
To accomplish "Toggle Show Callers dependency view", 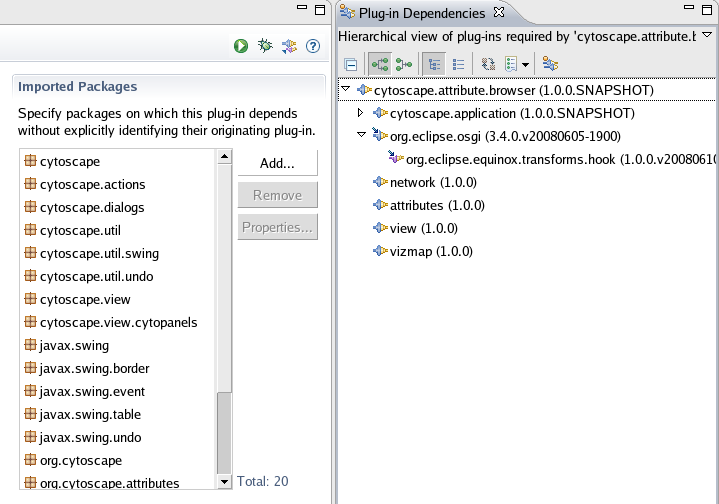I will point(404,65).
